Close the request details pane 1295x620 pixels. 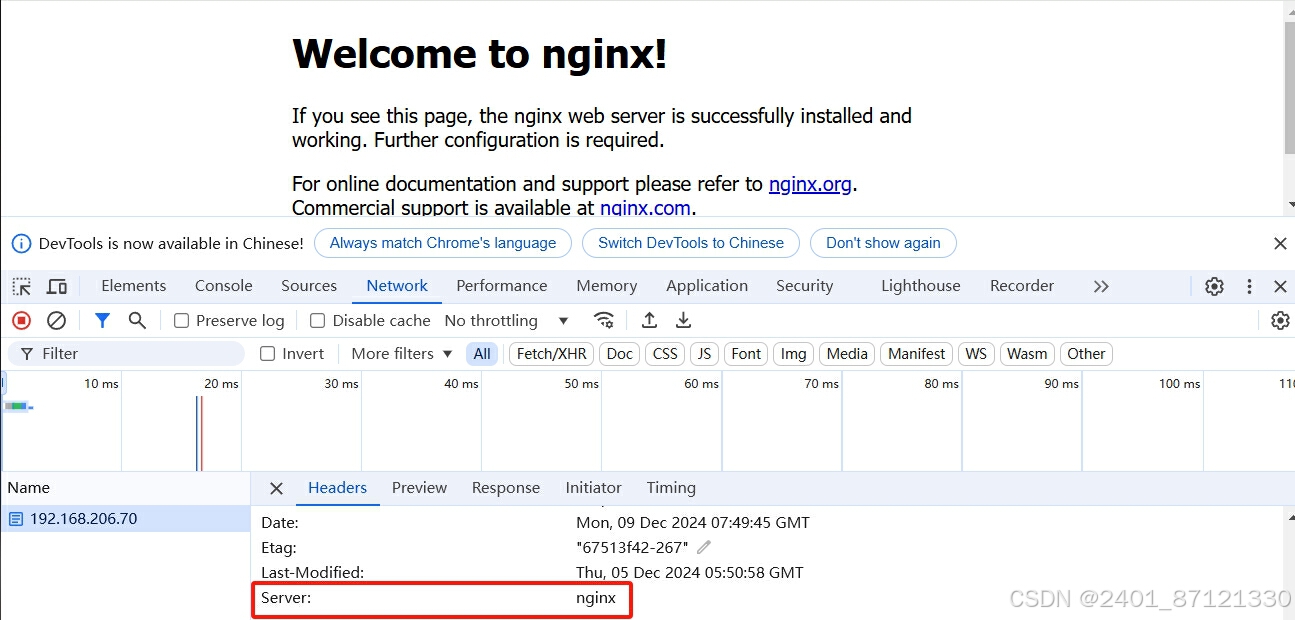277,488
